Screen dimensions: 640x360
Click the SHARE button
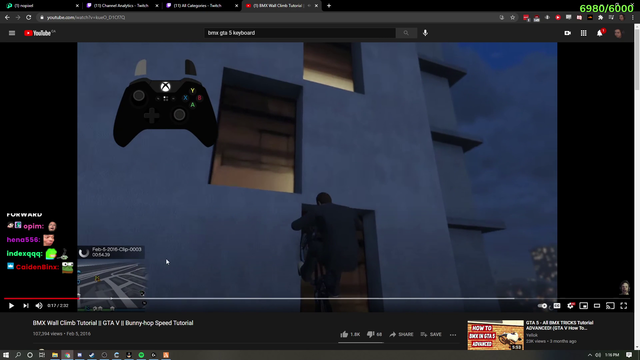coord(401,334)
